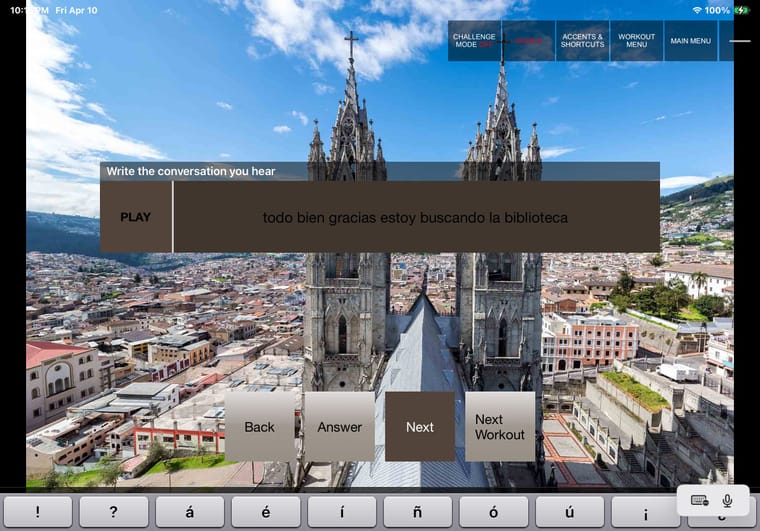Go Back to previous exercise
Screen dimensions: 760x531
[x=259, y=427]
